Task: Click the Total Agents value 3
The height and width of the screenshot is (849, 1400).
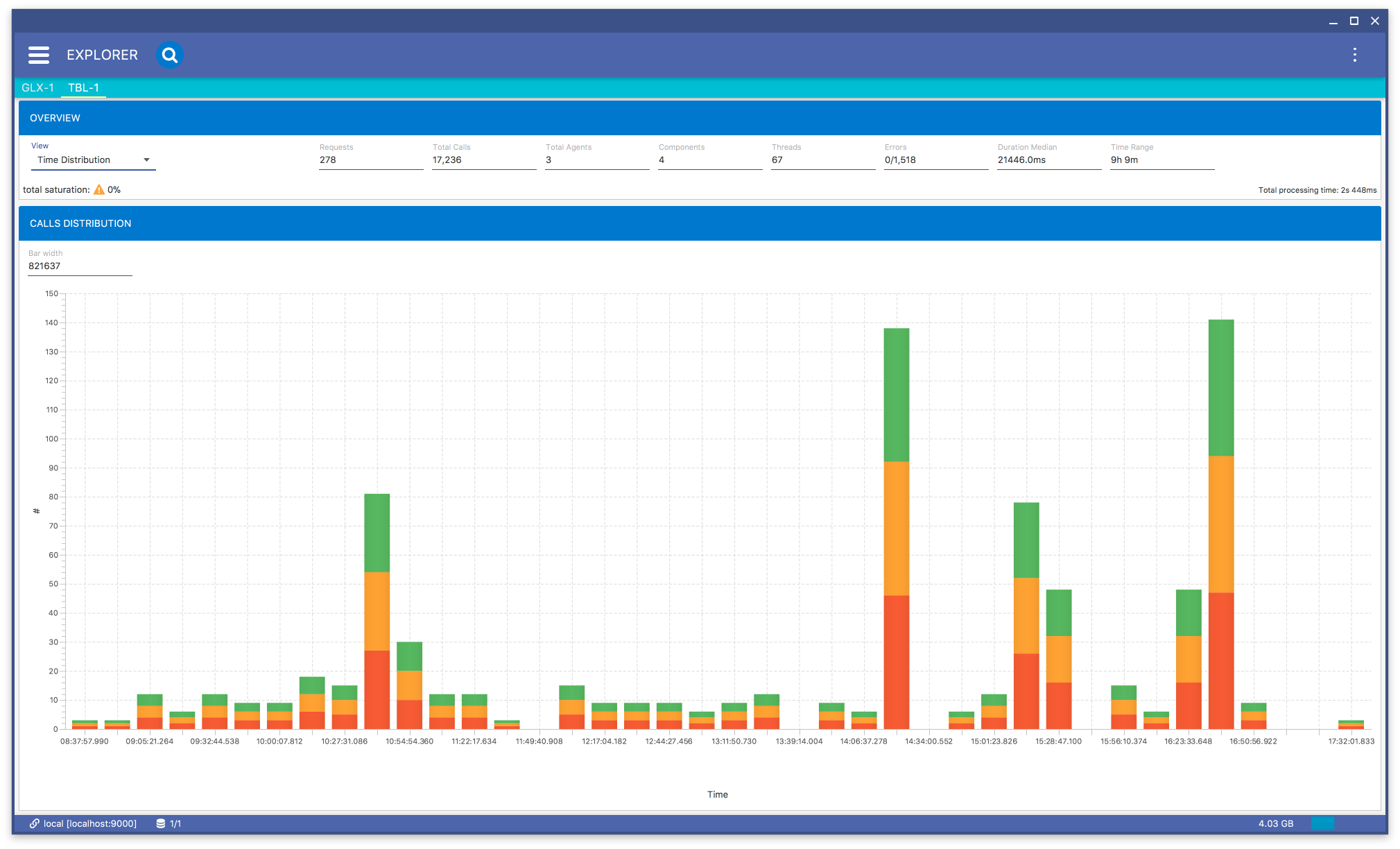Action: pyautogui.click(x=548, y=160)
